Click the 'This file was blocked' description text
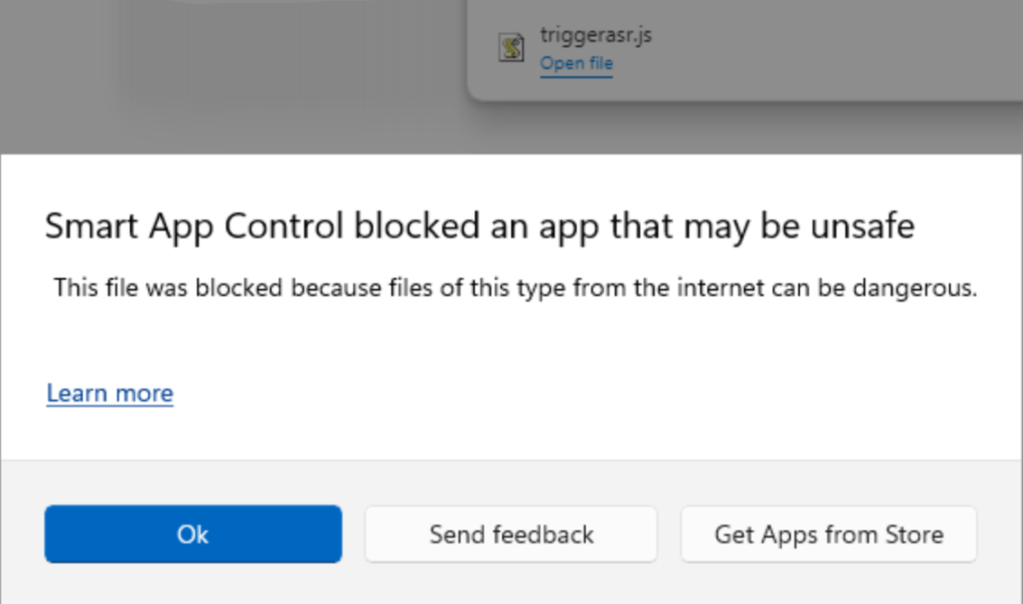 [x=515, y=289]
